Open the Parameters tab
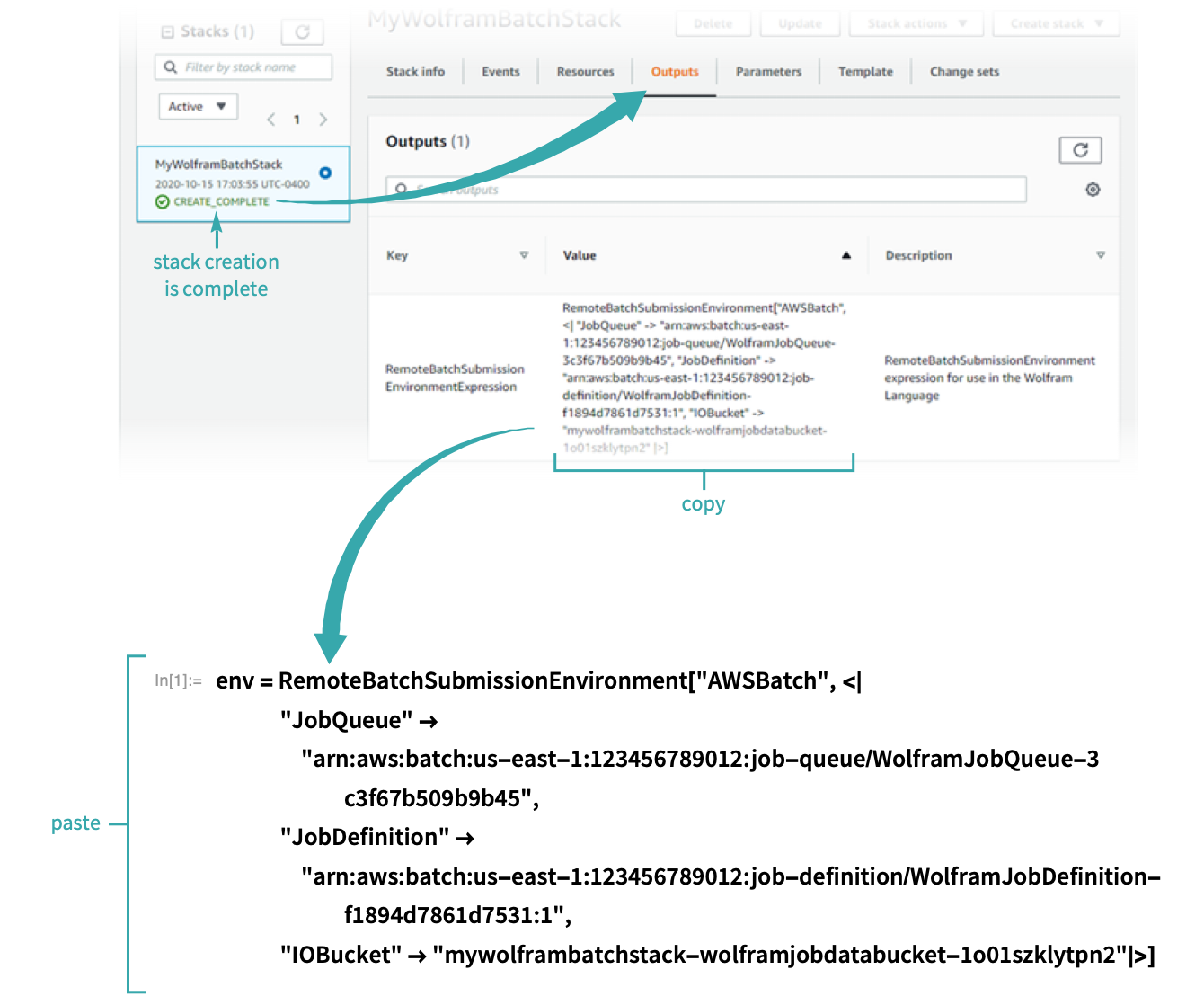 768,72
